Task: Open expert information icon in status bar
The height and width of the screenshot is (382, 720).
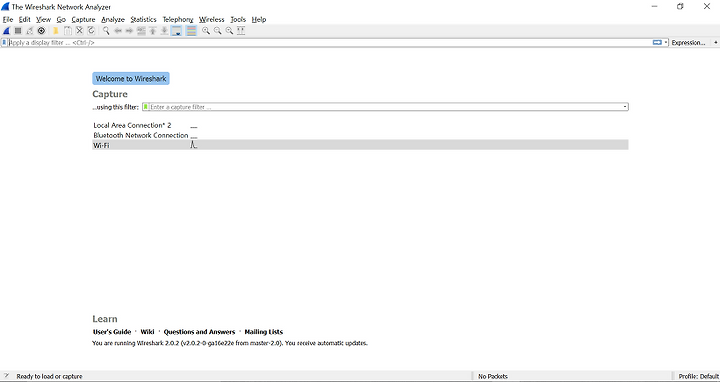Action: click(x=6, y=376)
